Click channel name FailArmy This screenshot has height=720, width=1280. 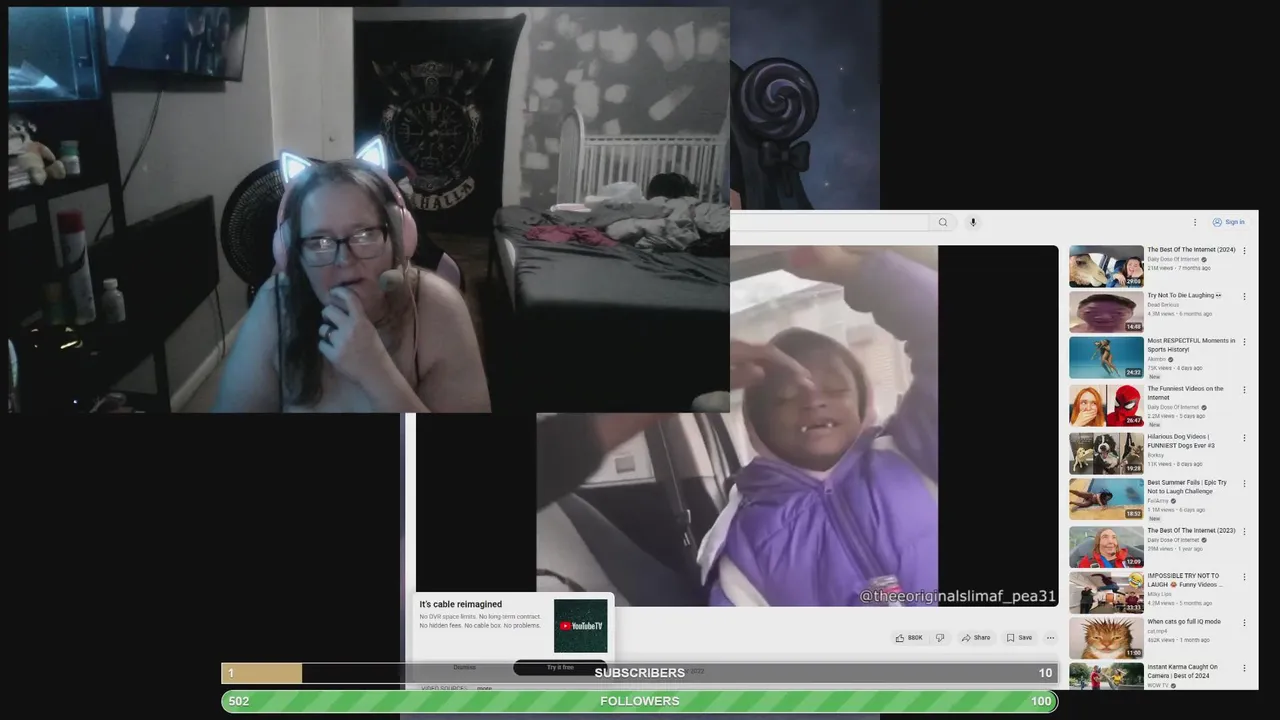point(1158,501)
